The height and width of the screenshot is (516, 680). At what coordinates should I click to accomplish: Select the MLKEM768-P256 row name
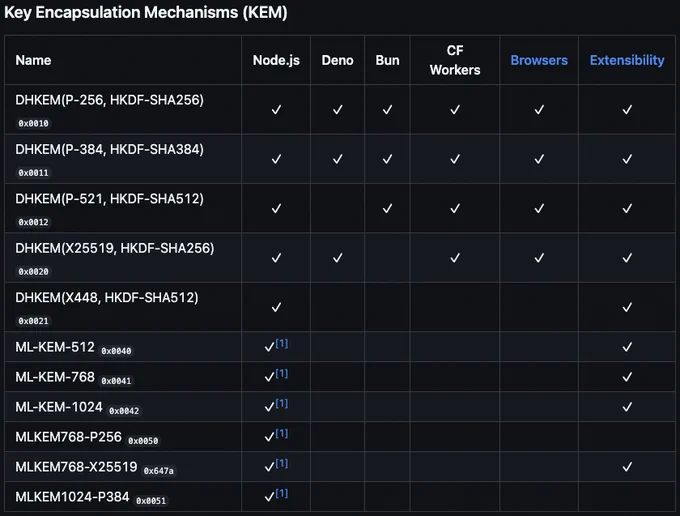(x=68, y=437)
